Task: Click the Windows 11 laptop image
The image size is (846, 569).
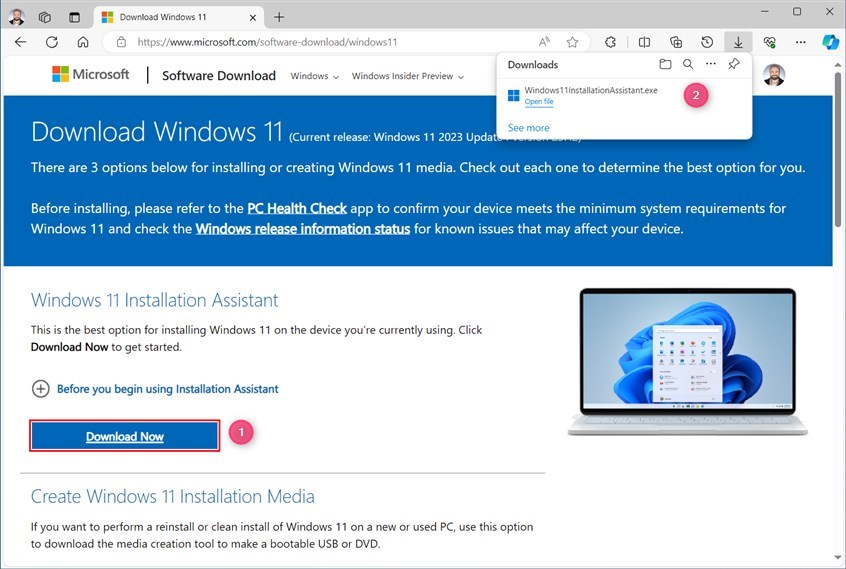Action: tap(687, 361)
